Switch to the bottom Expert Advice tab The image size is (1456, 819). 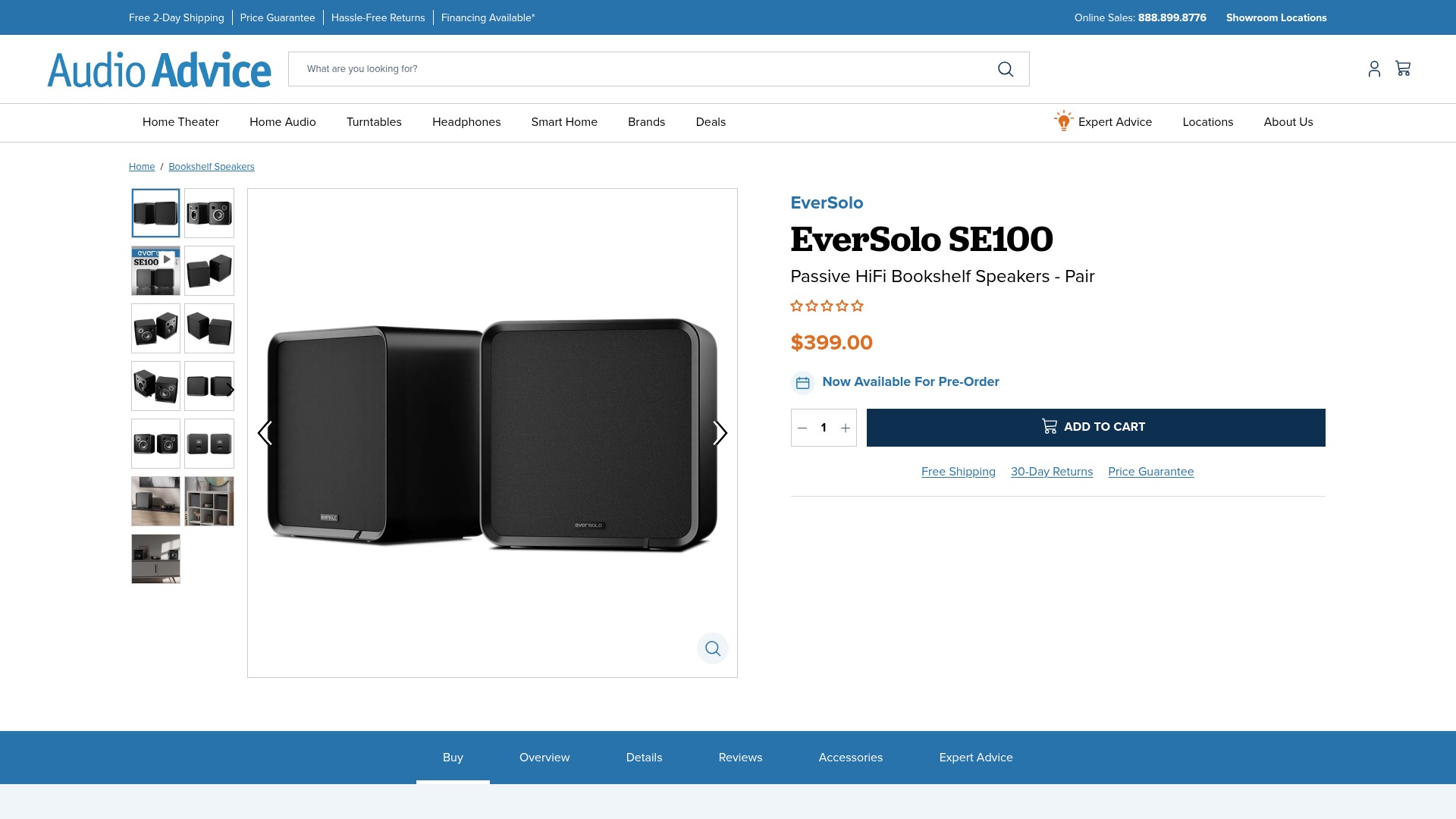[976, 758]
